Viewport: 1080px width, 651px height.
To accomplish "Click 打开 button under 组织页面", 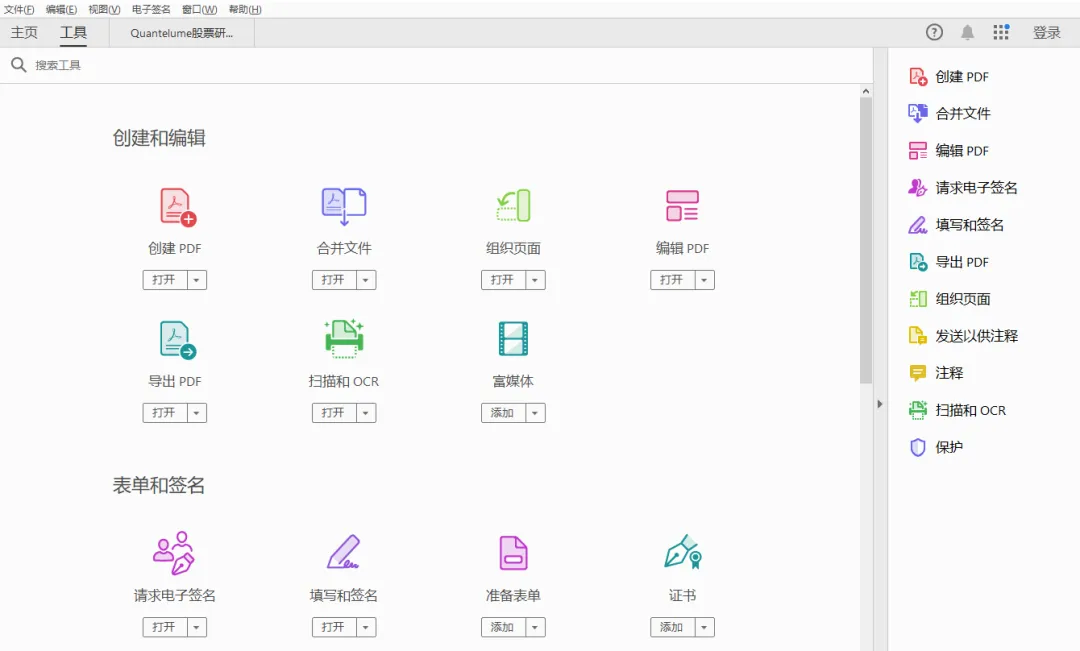I will pyautogui.click(x=503, y=280).
